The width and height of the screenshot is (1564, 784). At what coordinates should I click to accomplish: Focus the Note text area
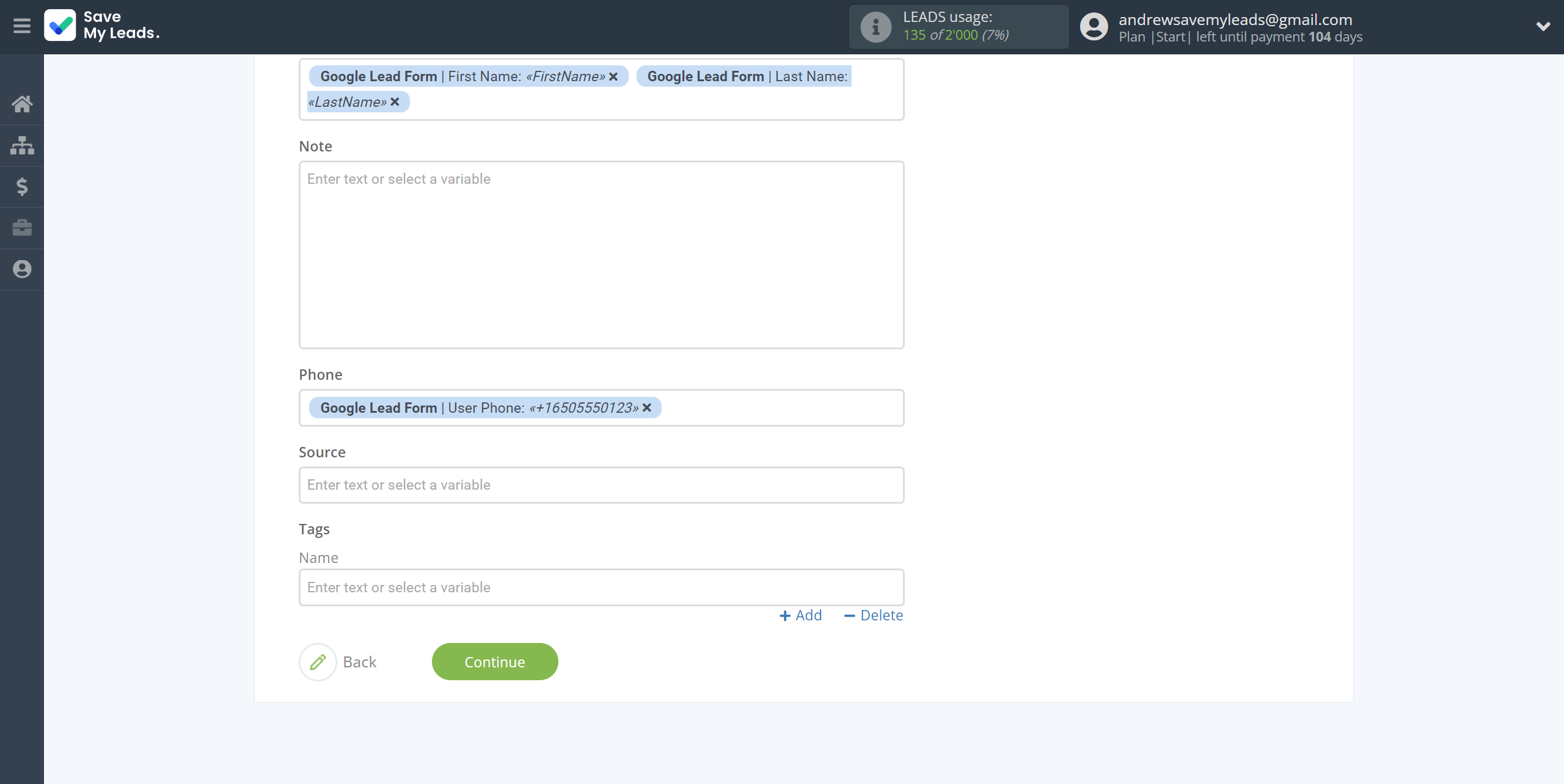(601, 255)
